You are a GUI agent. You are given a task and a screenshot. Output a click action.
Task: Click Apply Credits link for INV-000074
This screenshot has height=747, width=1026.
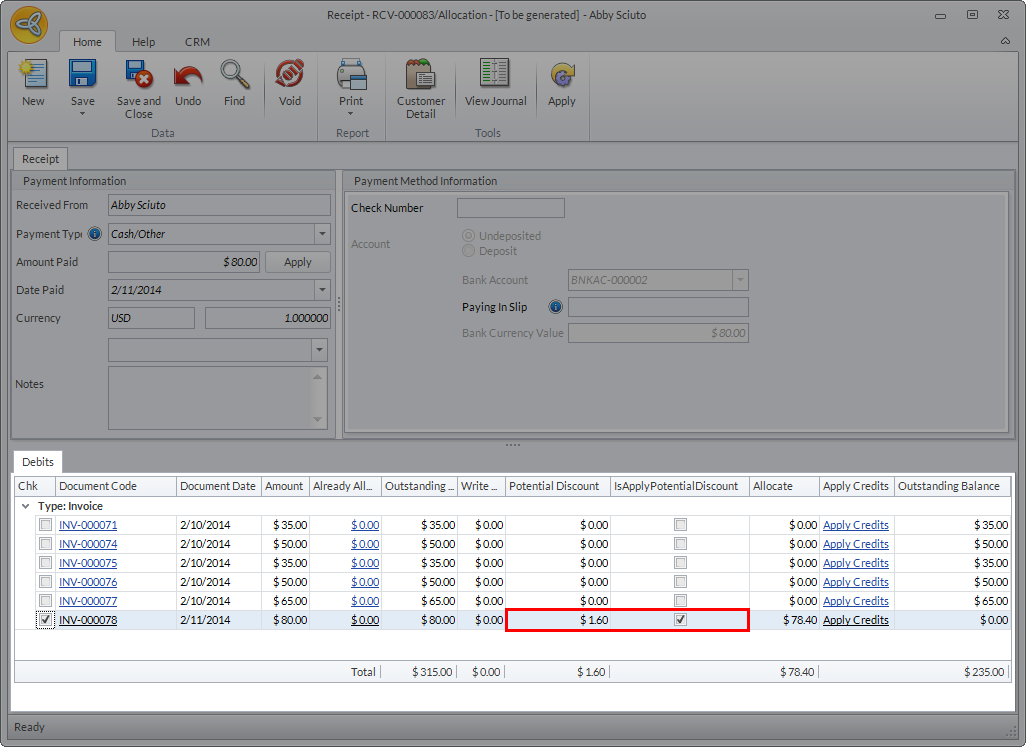(x=855, y=544)
